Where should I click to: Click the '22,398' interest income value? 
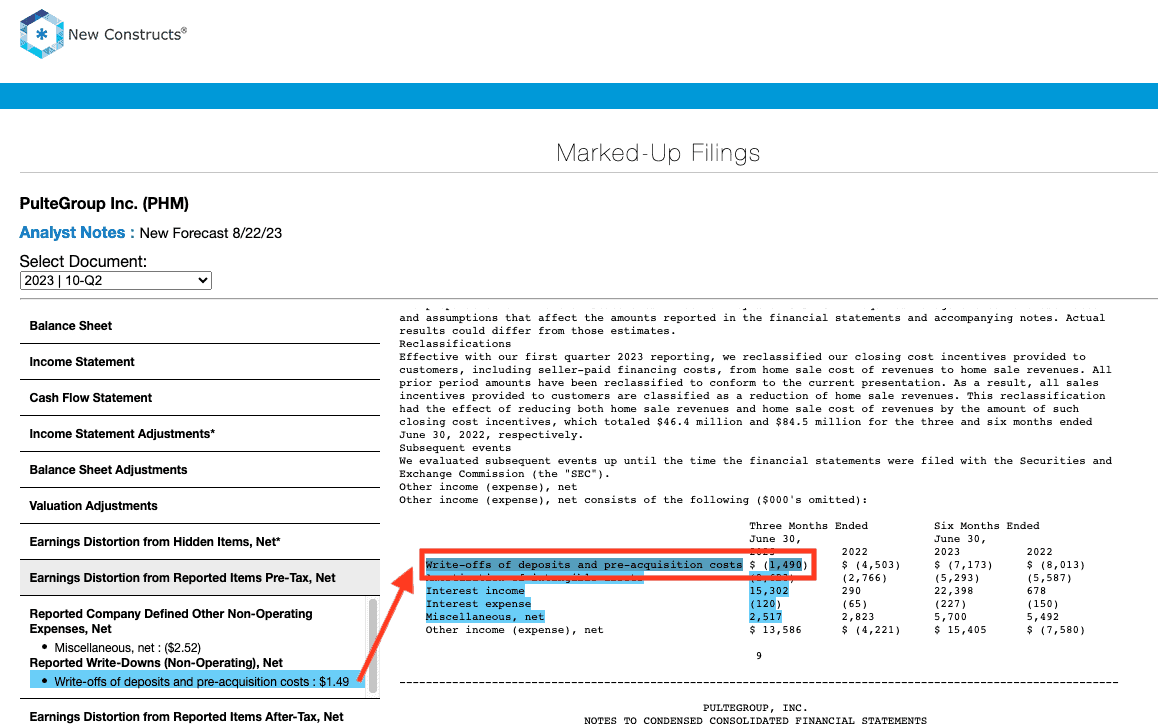coord(953,591)
